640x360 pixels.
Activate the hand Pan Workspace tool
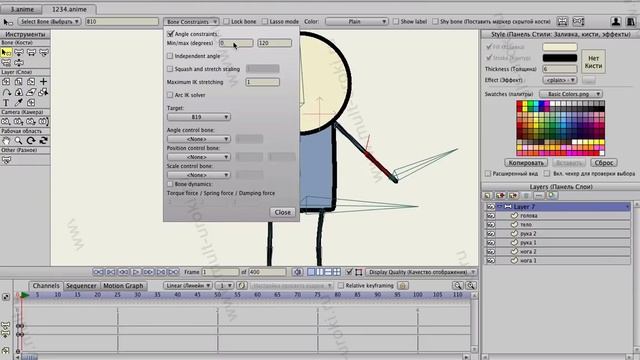pos(6,141)
